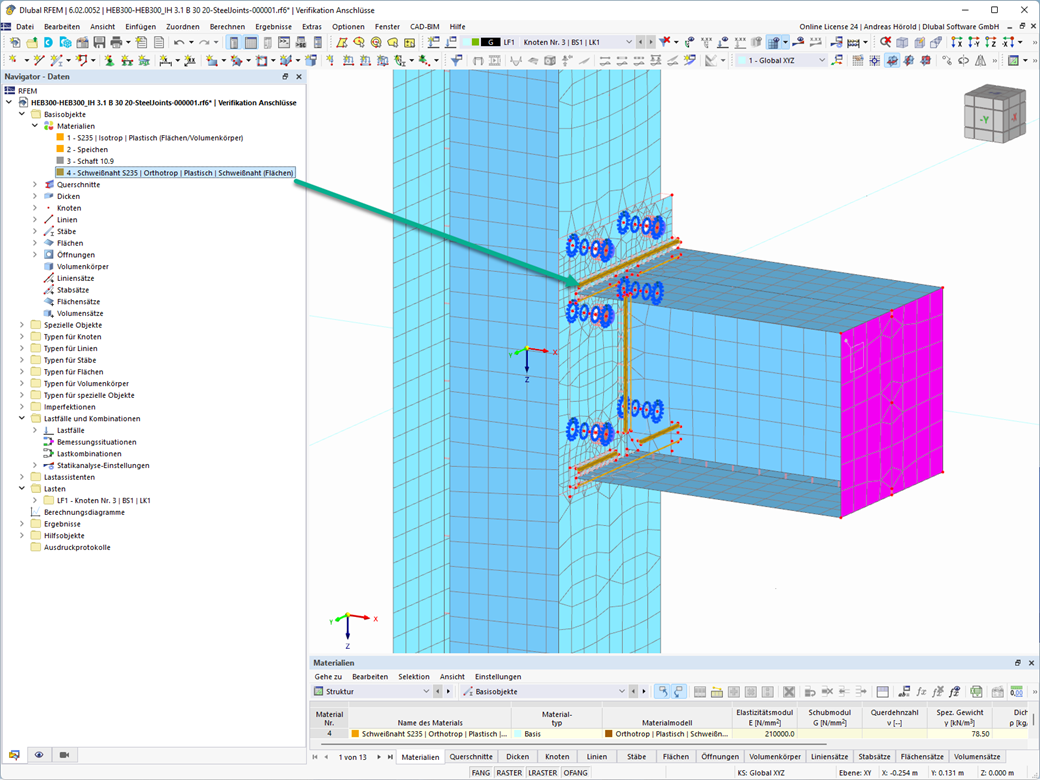Click the Navigator data tab icon at bottom left
The image size is (1040, 780).
click(14, 755)
